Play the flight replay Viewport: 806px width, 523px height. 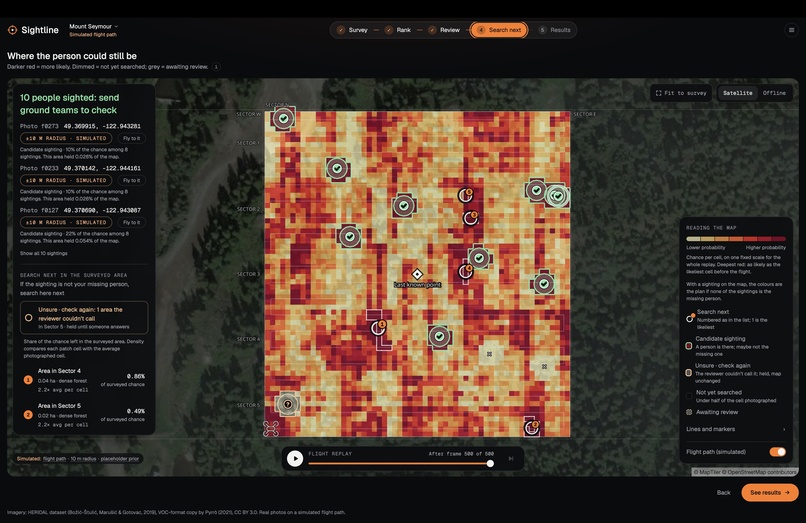point(295,458)
